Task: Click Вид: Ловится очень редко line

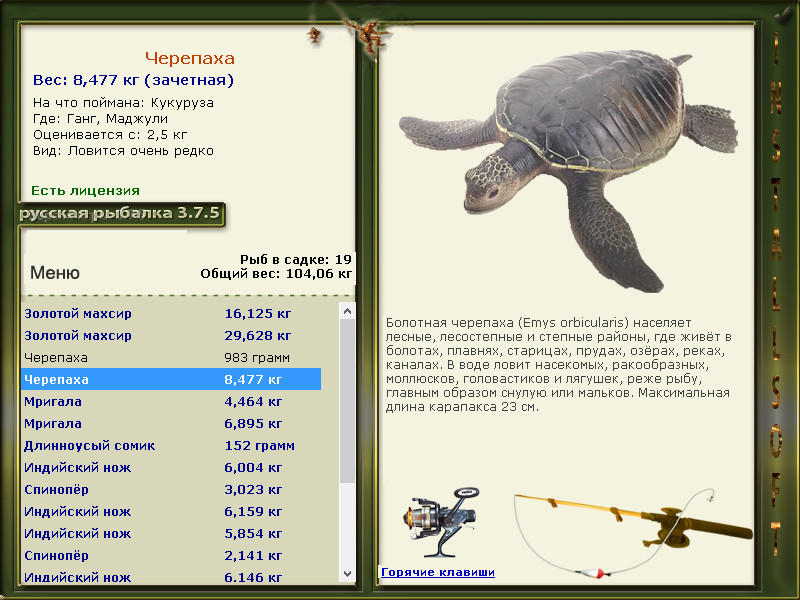Action: pyautogui.click(x=123, y=151)
